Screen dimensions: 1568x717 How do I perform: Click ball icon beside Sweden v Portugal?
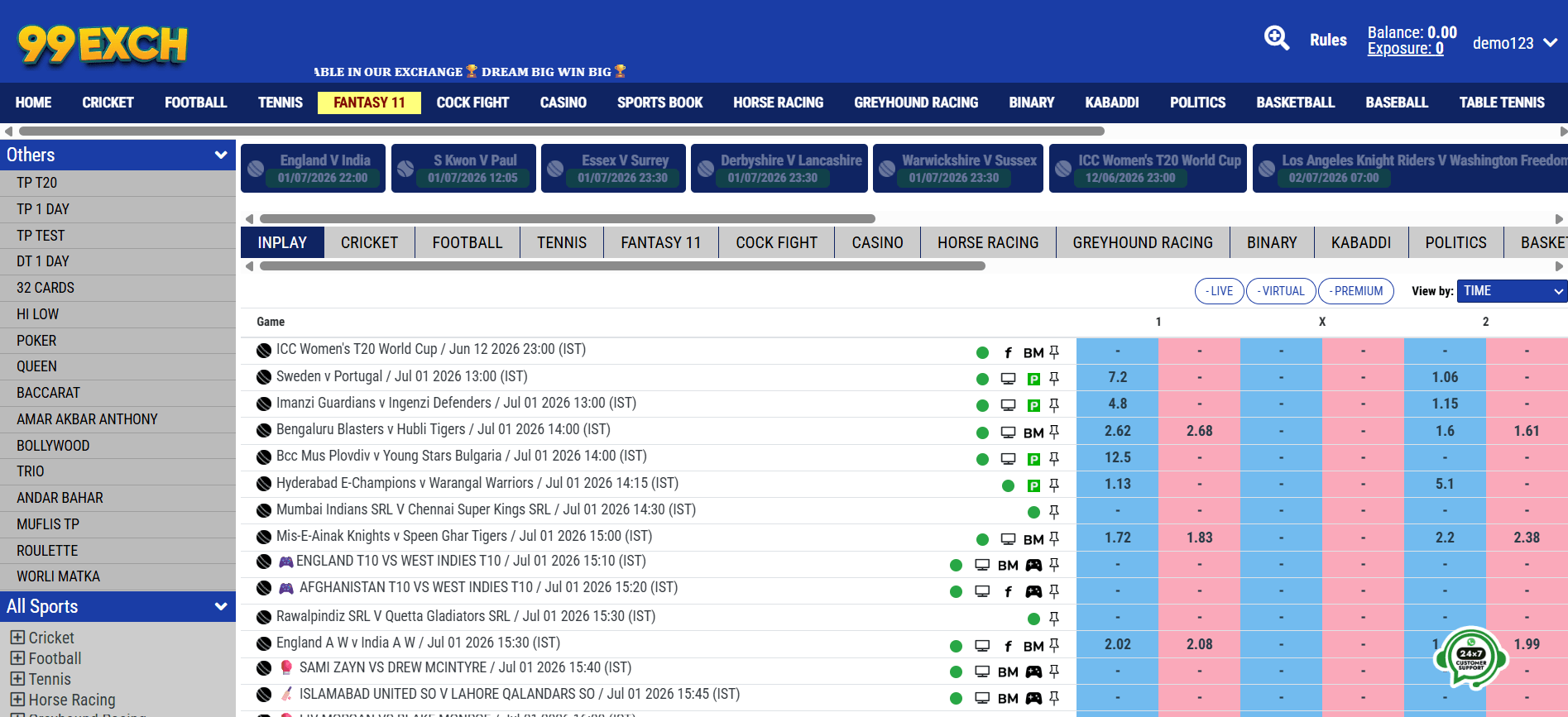pos(264,377)
